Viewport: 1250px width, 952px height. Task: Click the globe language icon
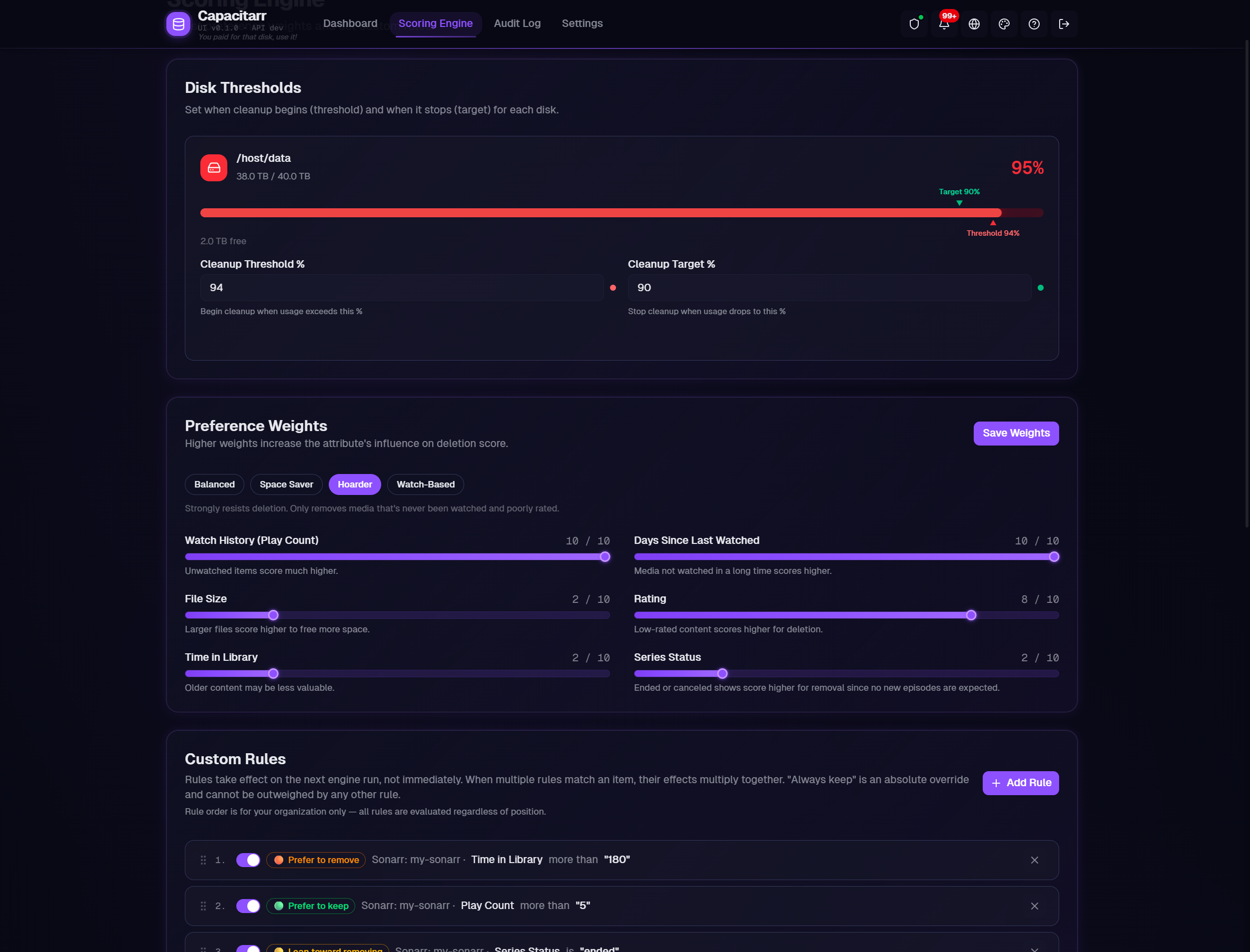pyautogui.click(x=974, y=24)
